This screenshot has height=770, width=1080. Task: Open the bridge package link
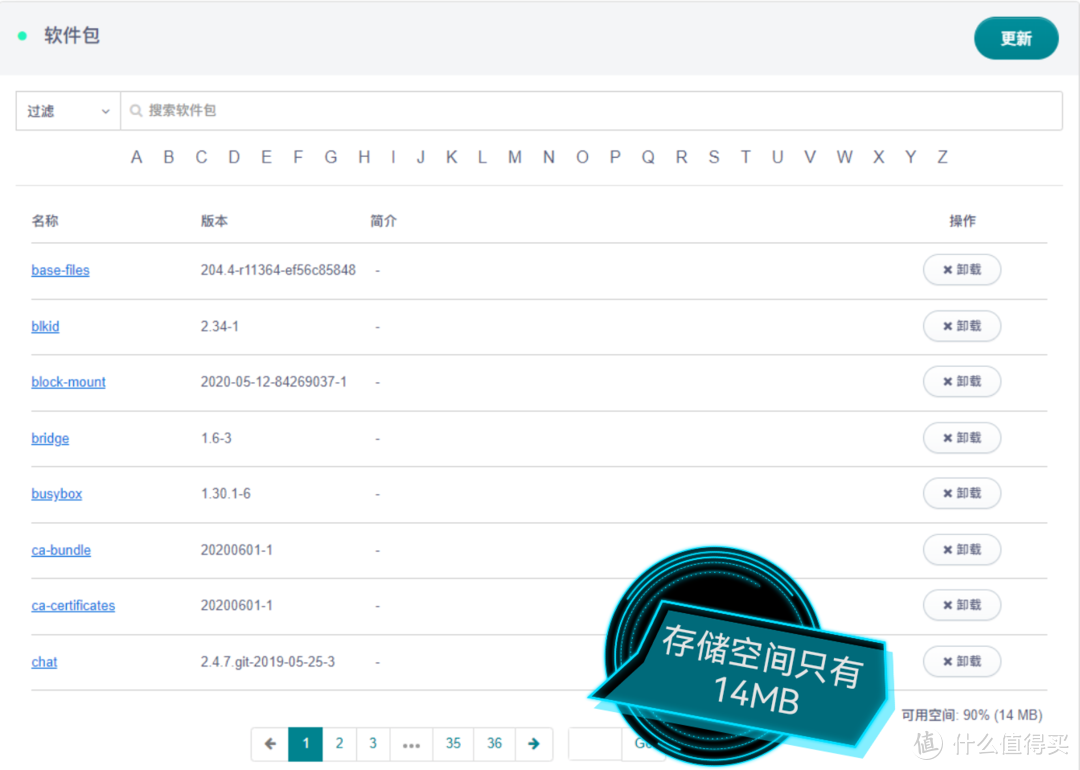[x=50, y=438]
